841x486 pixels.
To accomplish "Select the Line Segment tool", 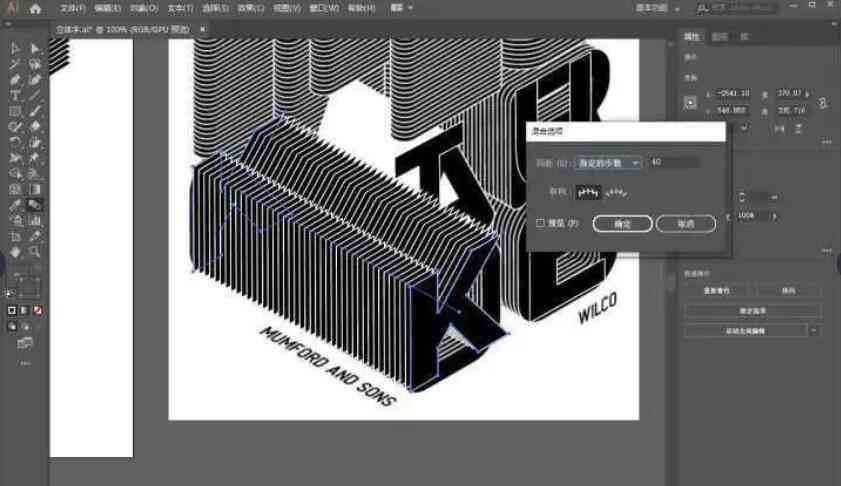I will point(35,95).
